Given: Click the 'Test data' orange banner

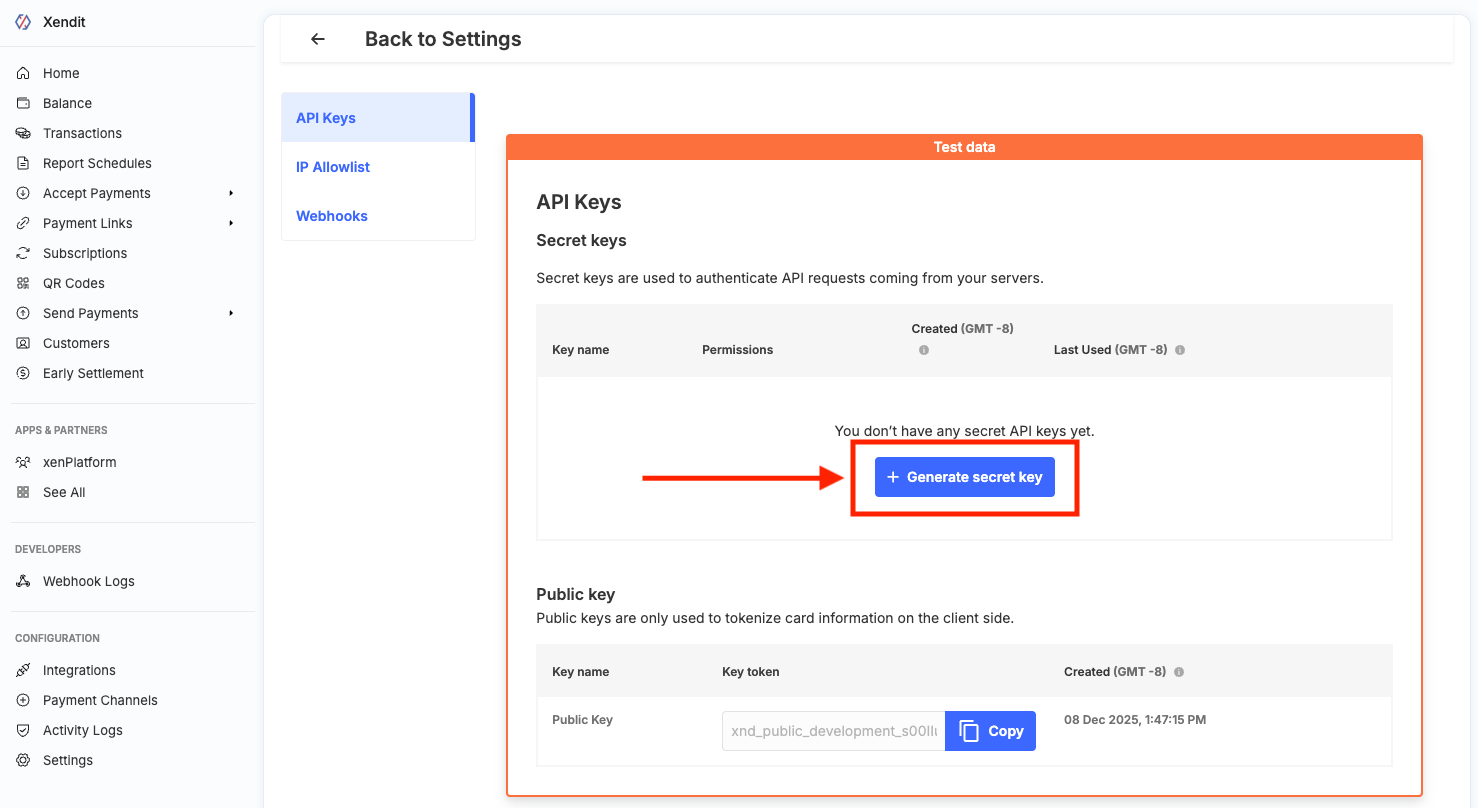Looking at the screenshot, I should click(964, 147).
